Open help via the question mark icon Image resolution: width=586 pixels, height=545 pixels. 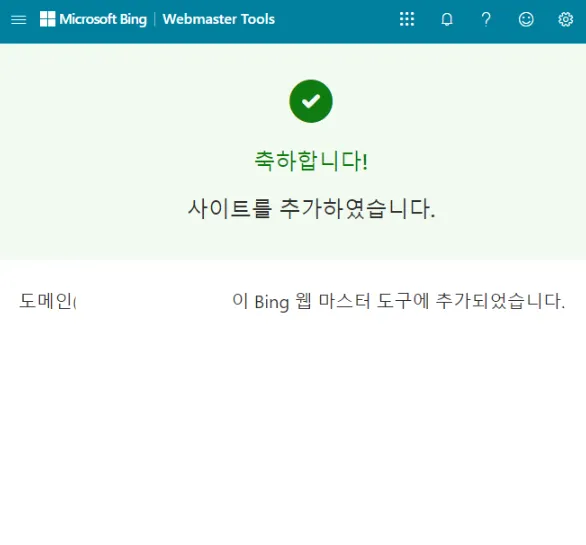(486, 19)
